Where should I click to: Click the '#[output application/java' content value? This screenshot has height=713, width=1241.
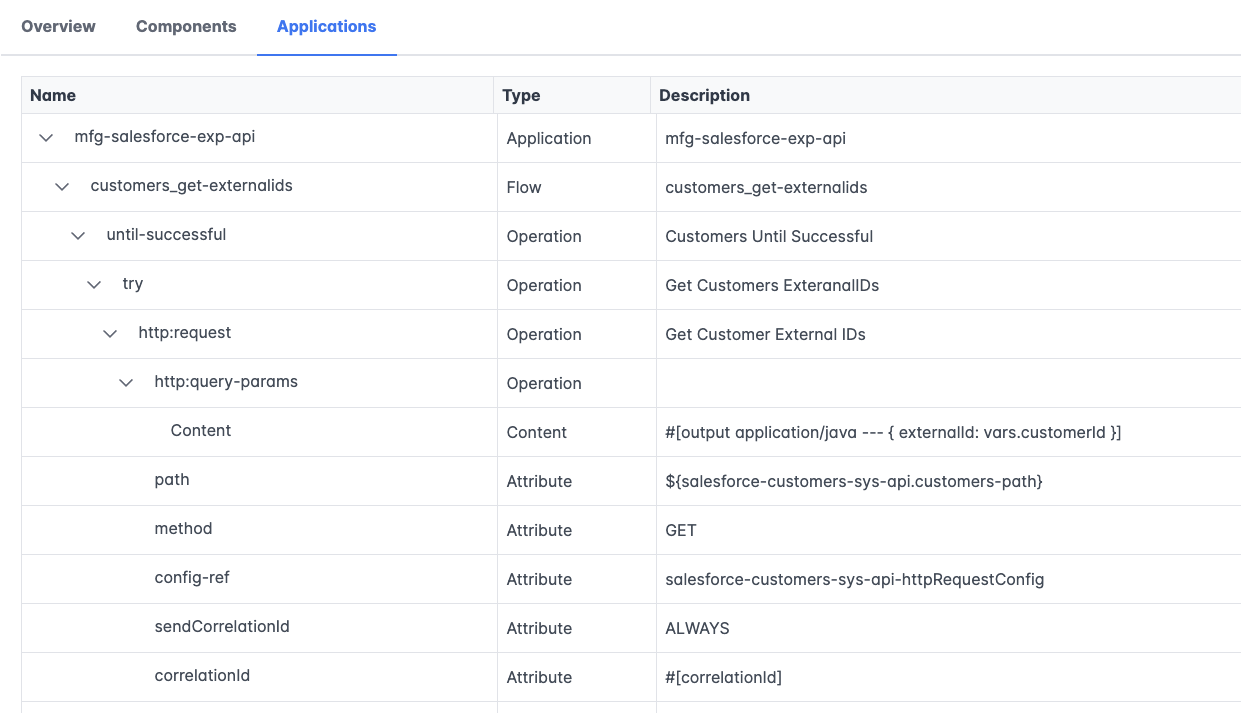pos(893,432)
